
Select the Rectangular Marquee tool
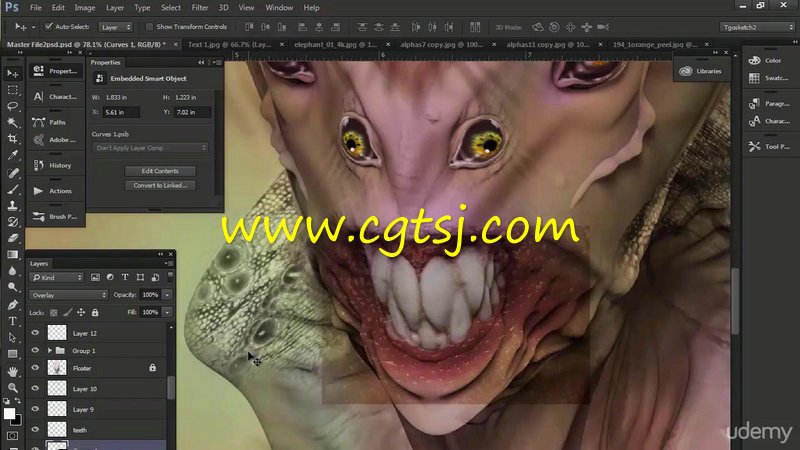[x=13, y=90]
